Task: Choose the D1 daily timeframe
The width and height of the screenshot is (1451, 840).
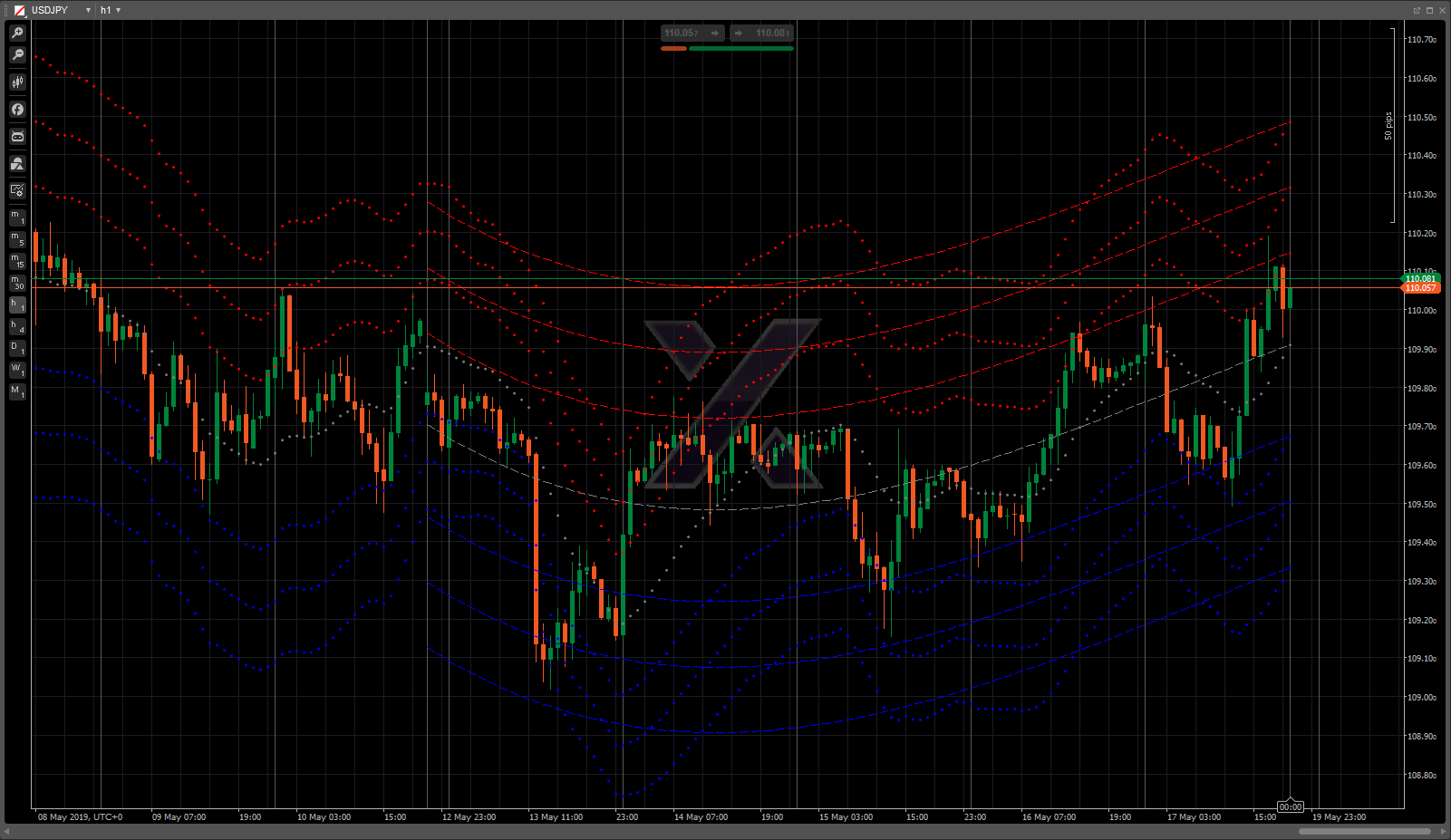Action: 17,348
